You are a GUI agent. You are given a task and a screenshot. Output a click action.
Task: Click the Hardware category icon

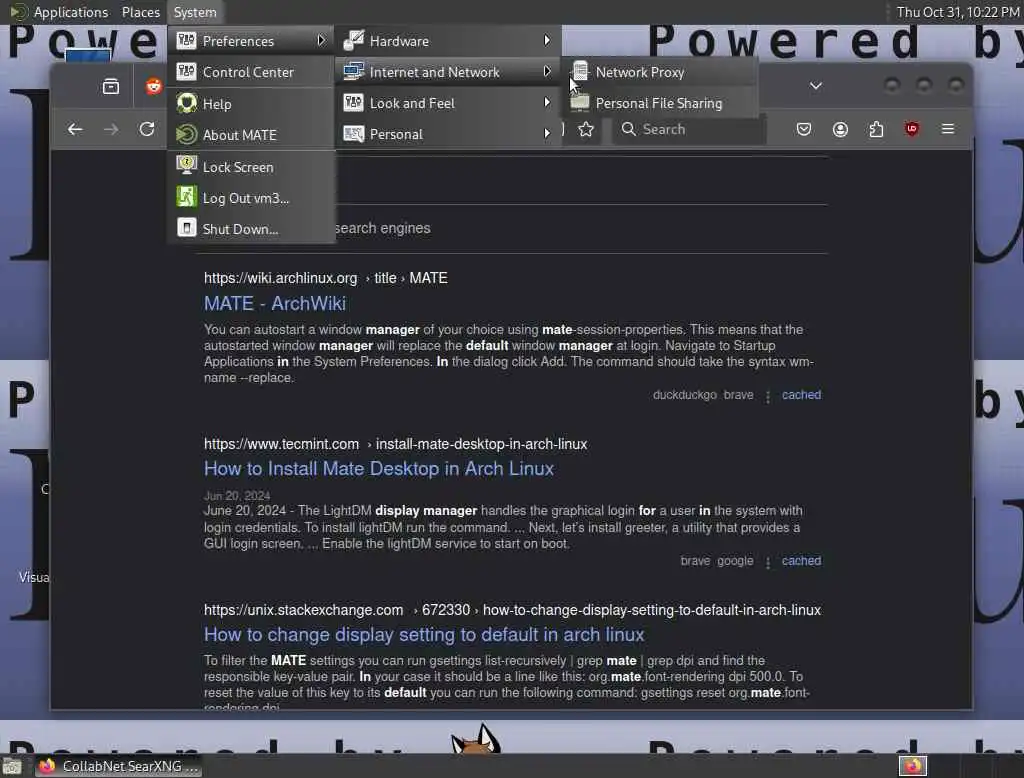coord(353,41)
